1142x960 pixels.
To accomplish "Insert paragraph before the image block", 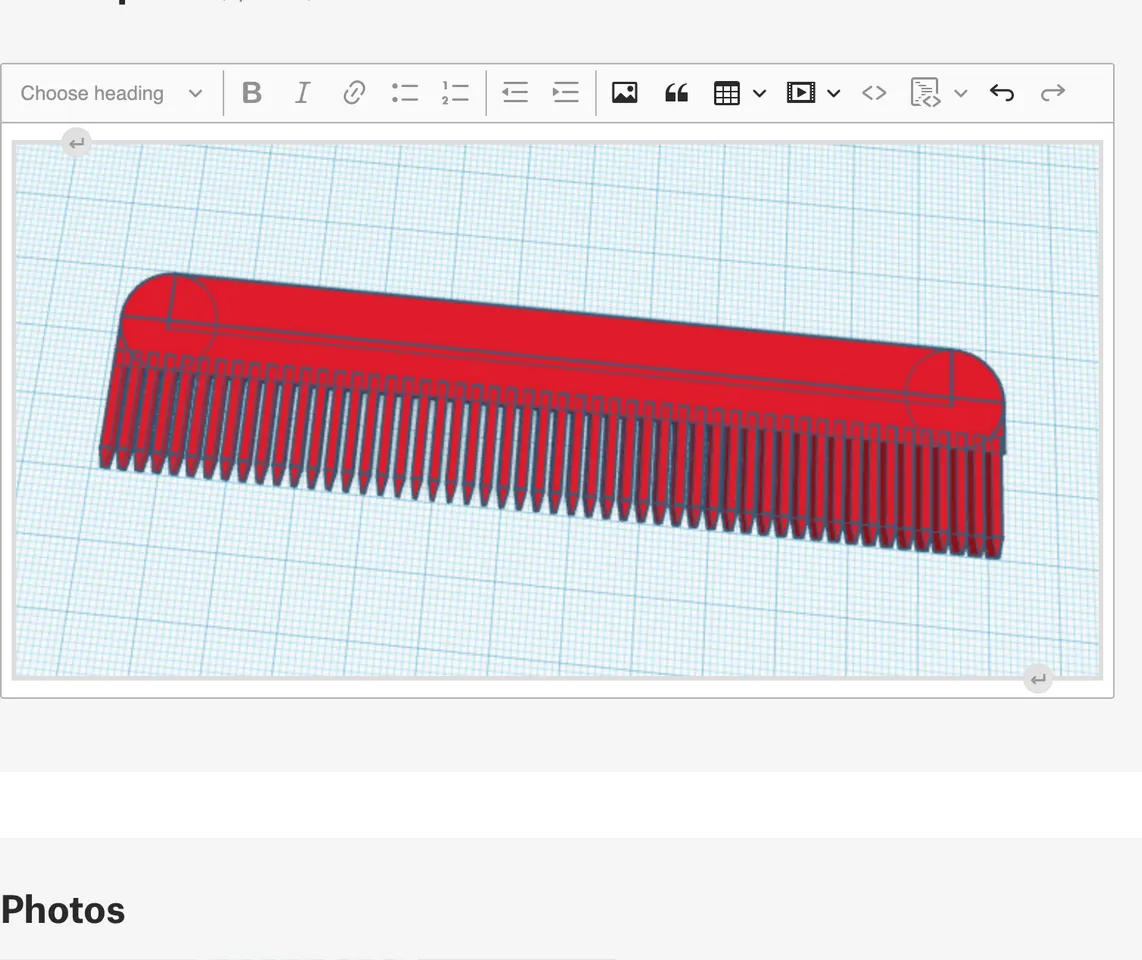I will [x=76, y=143].
